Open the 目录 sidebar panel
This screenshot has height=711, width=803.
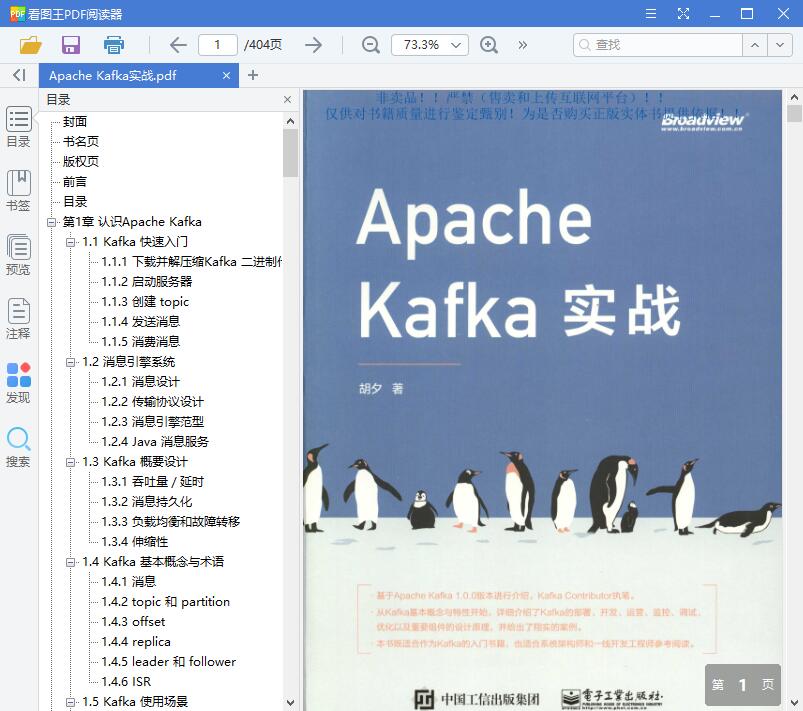tap(18, 127)
